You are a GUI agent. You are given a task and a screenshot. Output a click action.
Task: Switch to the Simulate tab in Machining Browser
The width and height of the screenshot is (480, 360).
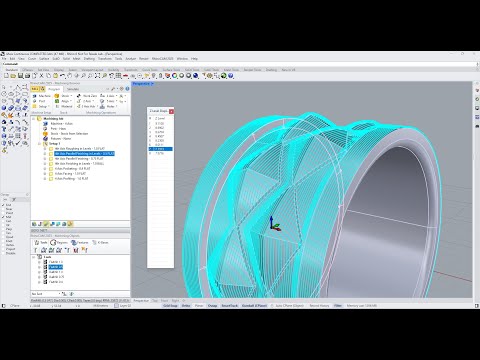click(73, 89)
